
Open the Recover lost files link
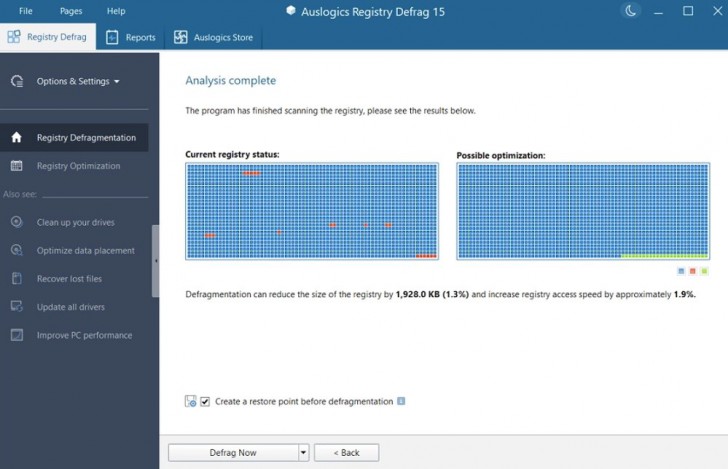(x=69, y=279)
